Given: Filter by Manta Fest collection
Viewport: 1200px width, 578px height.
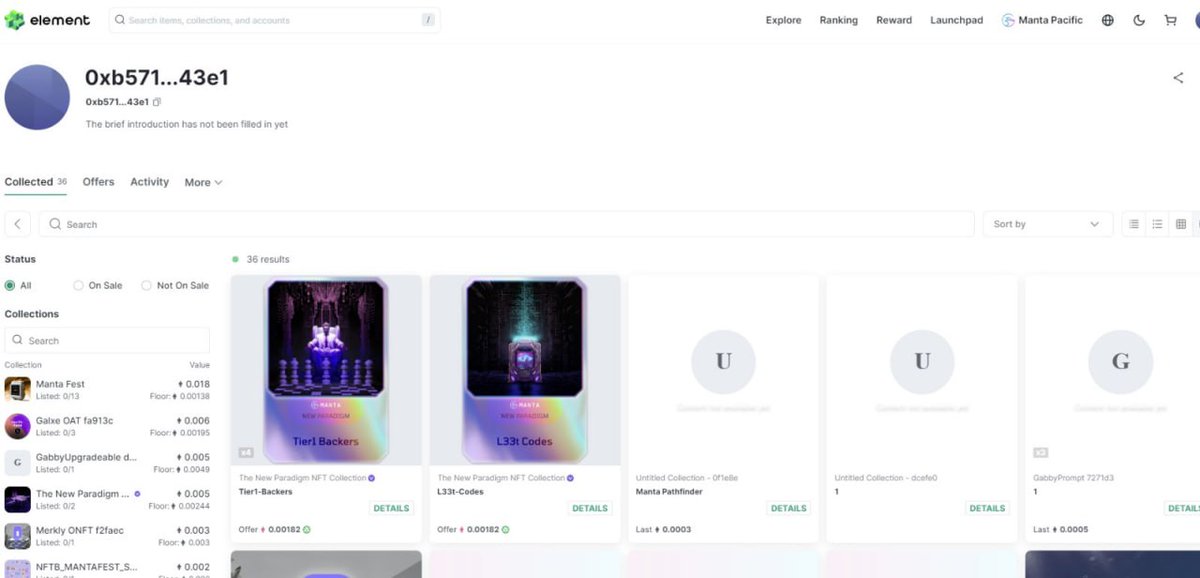Looking at the screenshot, I should (x=107, y=389).
